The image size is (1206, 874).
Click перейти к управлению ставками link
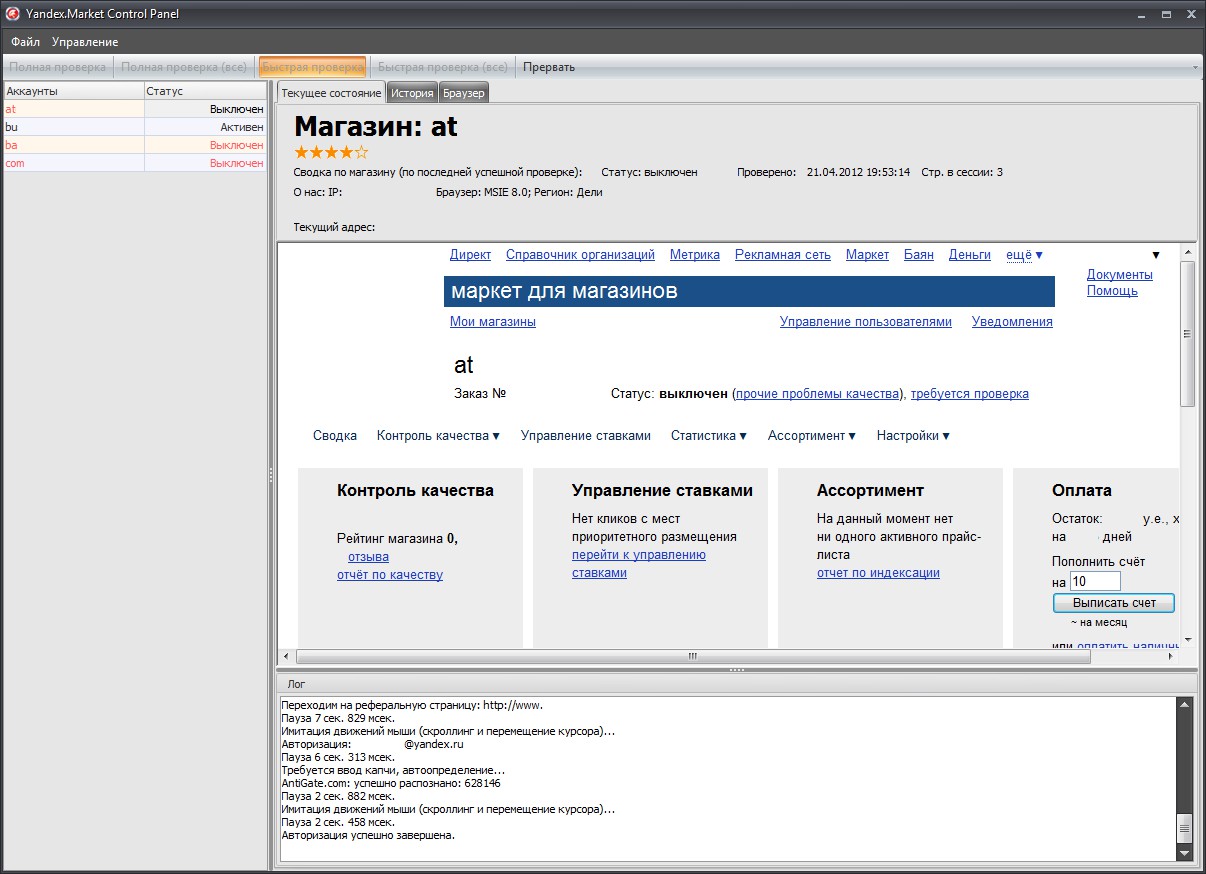click(x=639, y=564)
